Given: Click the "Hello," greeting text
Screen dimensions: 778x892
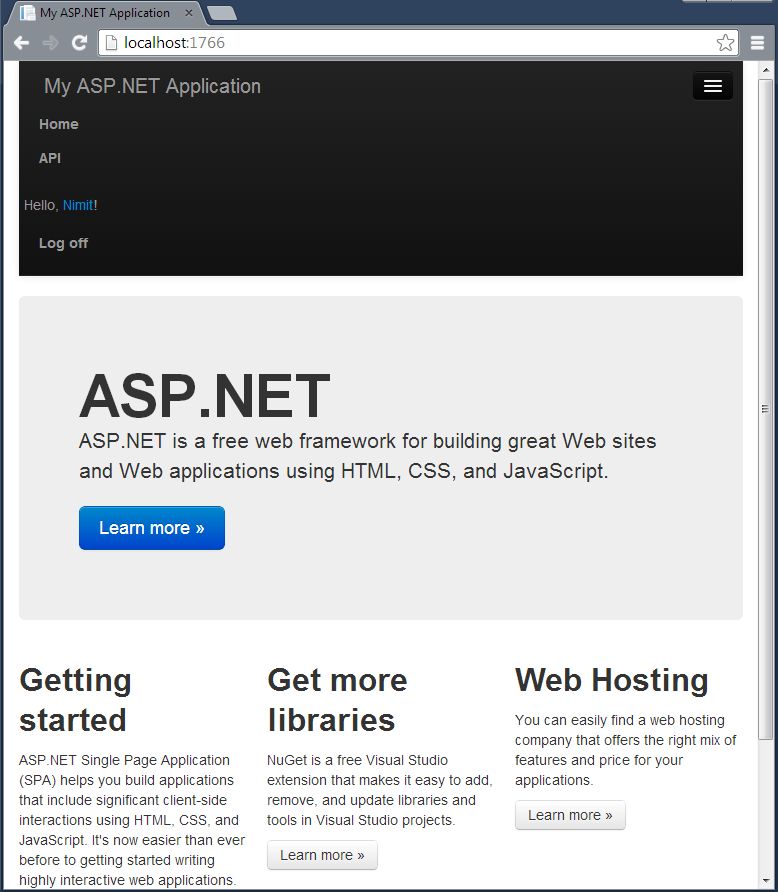Looking at the screenshot, I should pyautogui.click(x=41, y=205).
